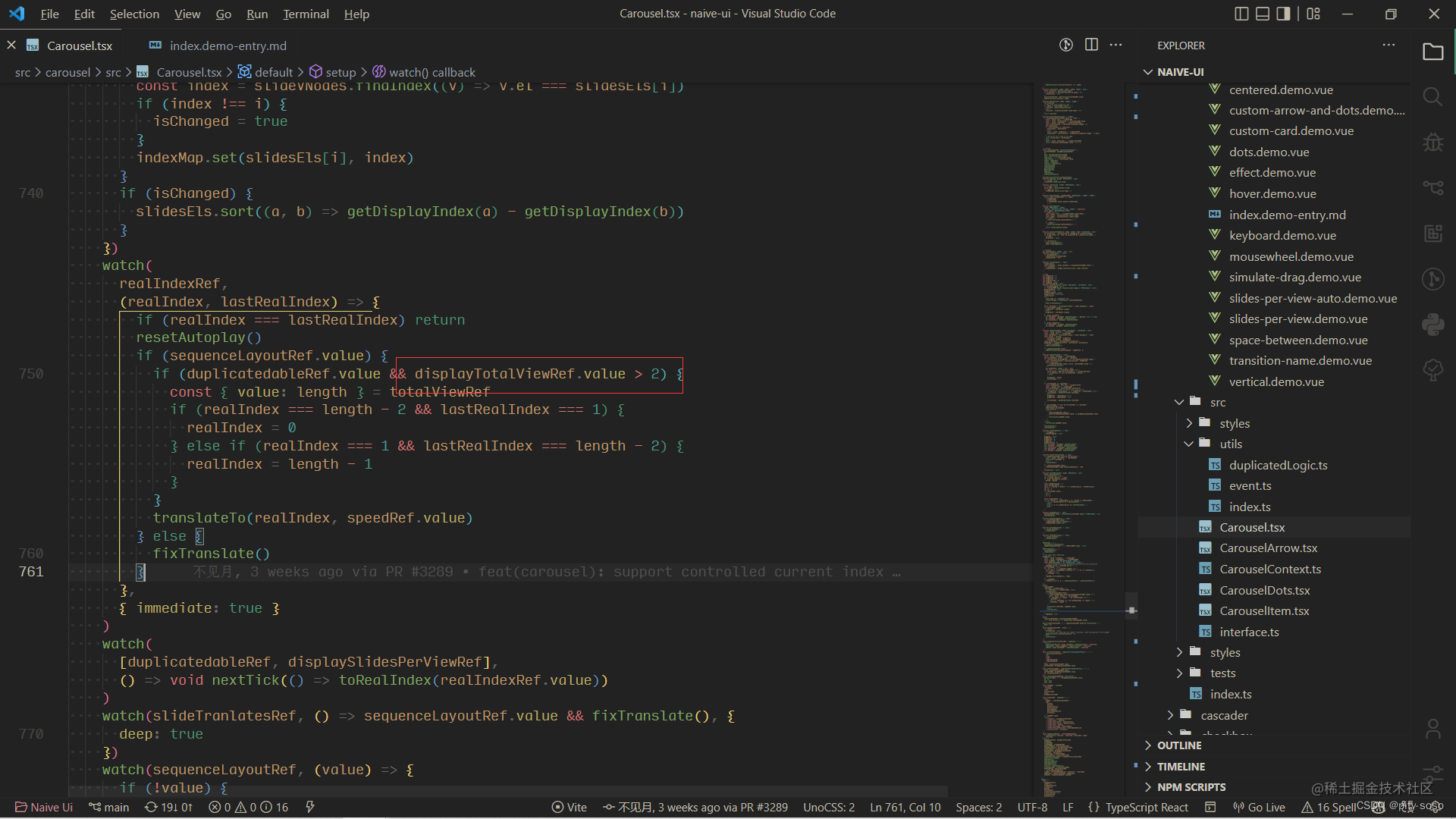Viewport: 1456px width, 819px height.
Task: Open the File menu
Action: click(49, 14)
